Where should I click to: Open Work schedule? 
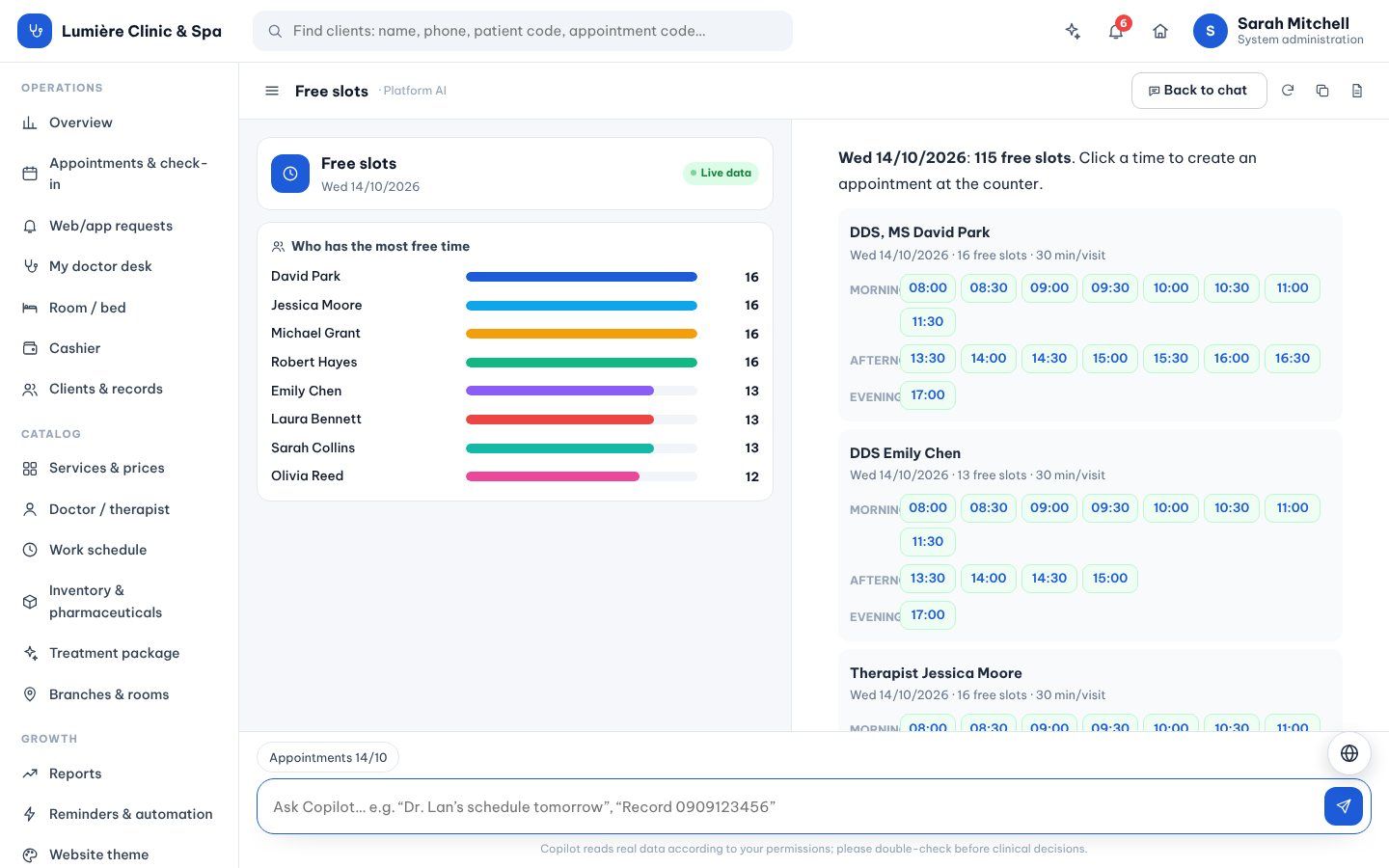point(120,550)
